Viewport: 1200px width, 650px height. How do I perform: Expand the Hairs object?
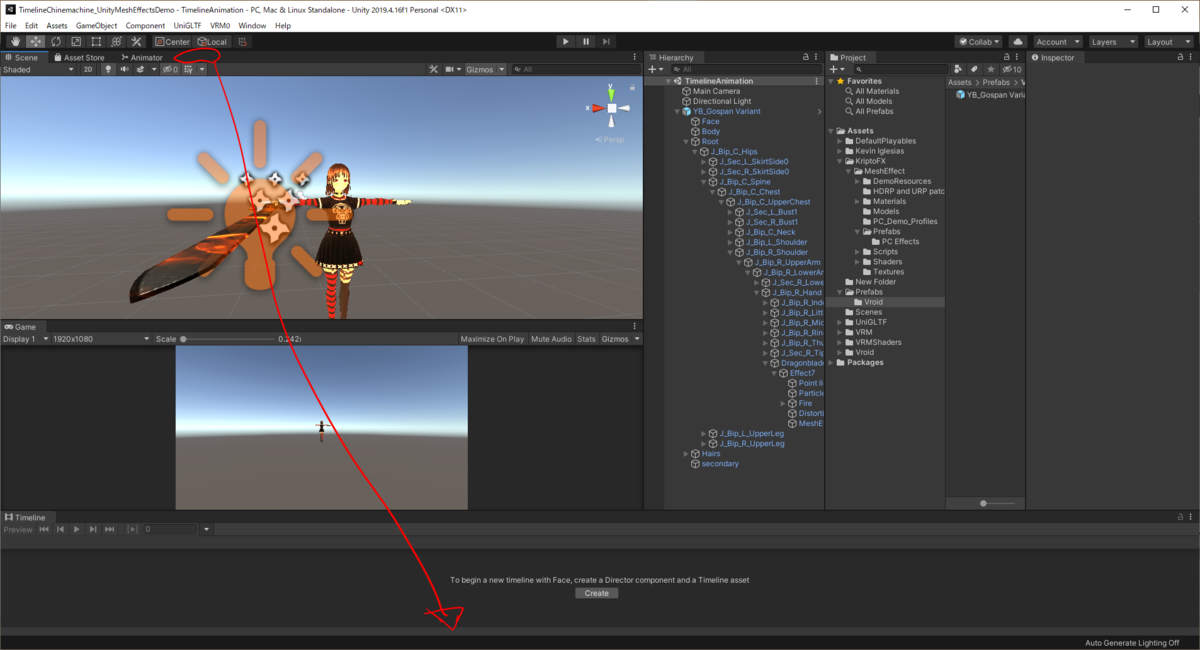685,453
